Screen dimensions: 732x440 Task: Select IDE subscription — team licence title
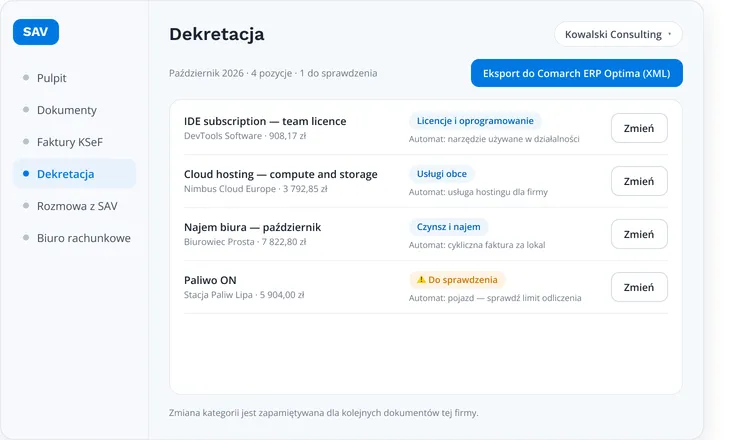265,121
